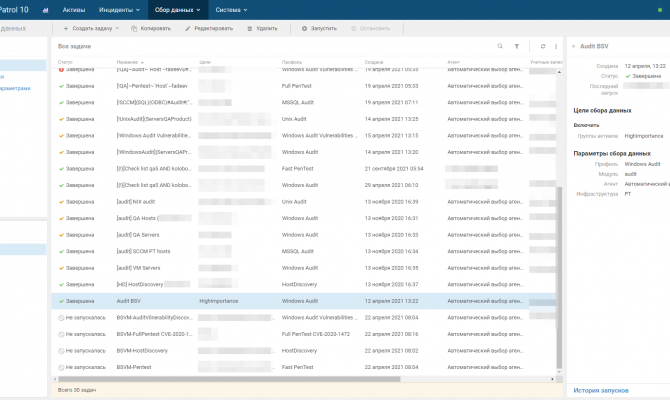Click the status icon of BSVM-HostDiscovery row
This screenshot has height=400, width=670.
(x=61, y=351)
